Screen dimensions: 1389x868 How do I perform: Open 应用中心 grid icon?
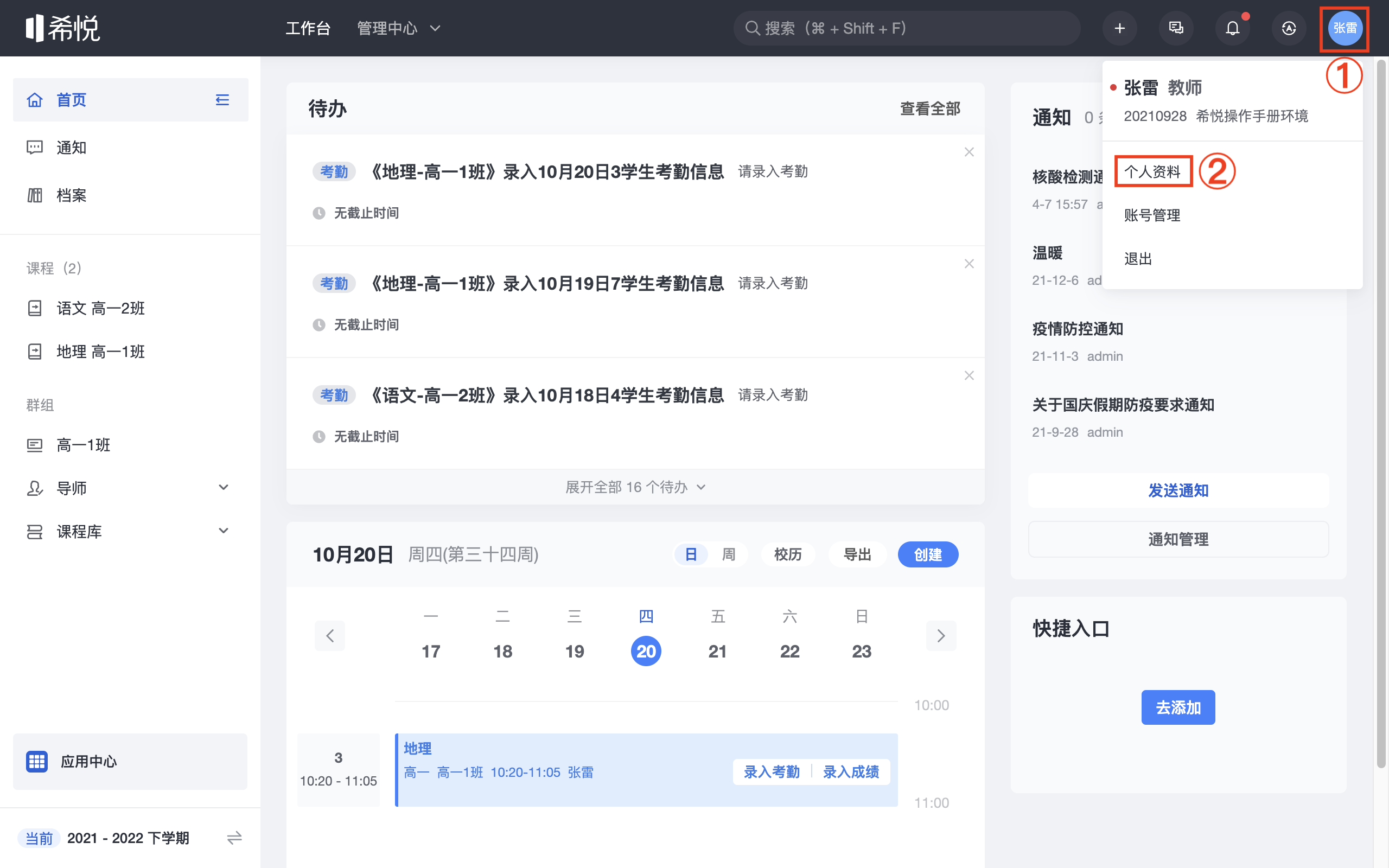click(x=37, y=761)
